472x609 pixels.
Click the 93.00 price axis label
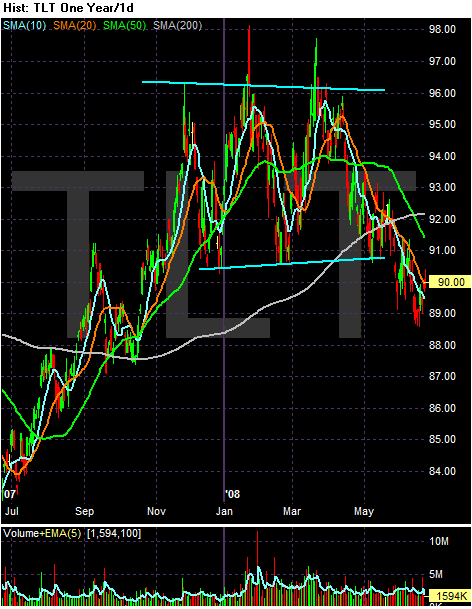(442, 187)
